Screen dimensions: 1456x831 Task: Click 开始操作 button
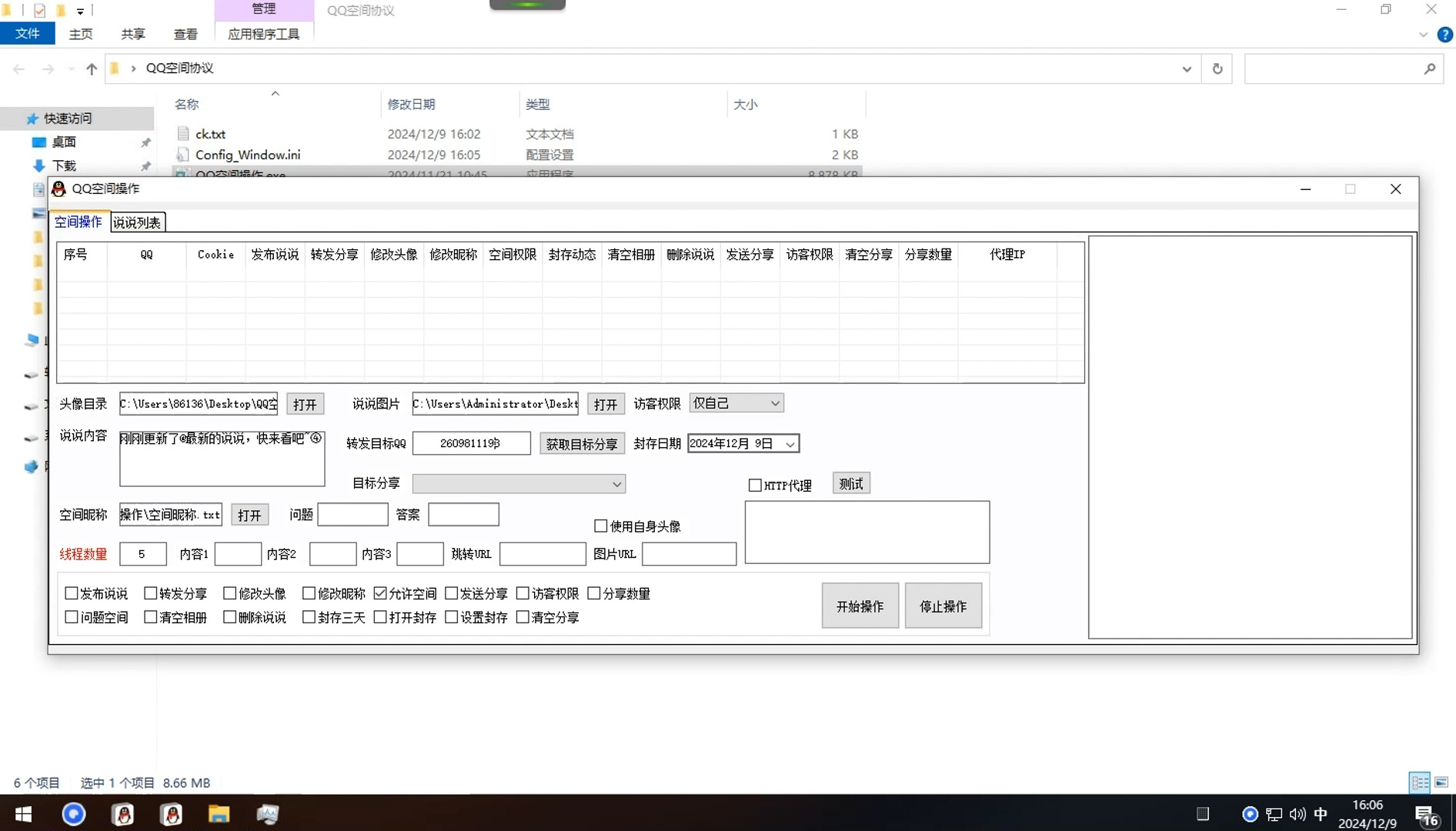click(x=860, y=606)
